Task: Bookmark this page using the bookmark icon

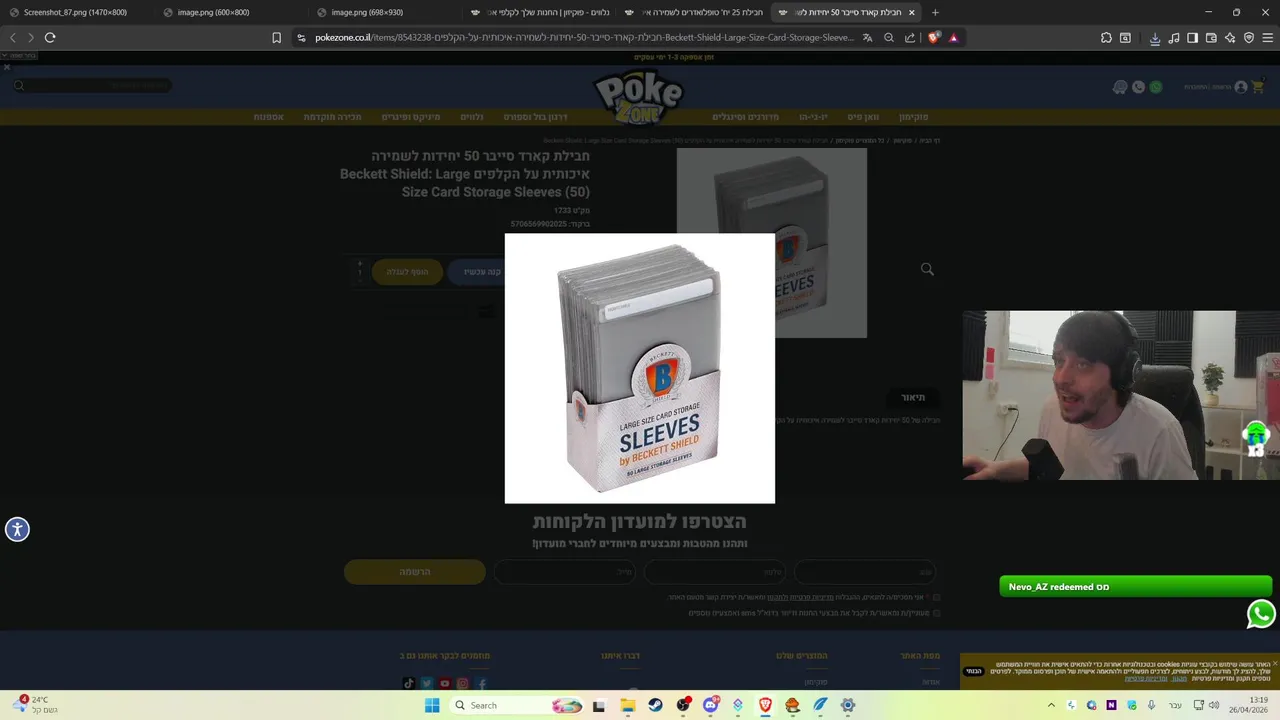Action: (277, 38)
